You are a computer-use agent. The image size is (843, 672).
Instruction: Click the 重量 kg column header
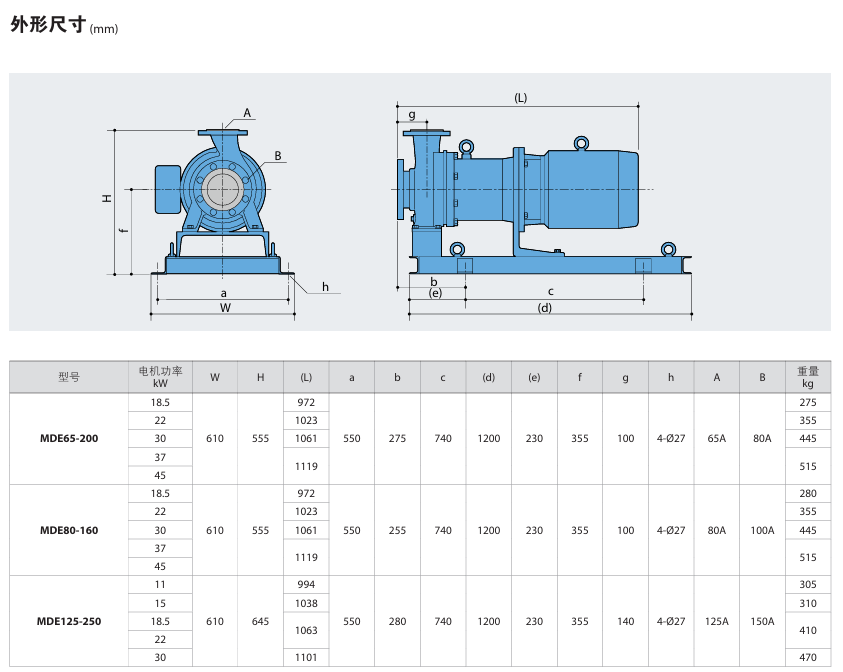coord(807,377)
